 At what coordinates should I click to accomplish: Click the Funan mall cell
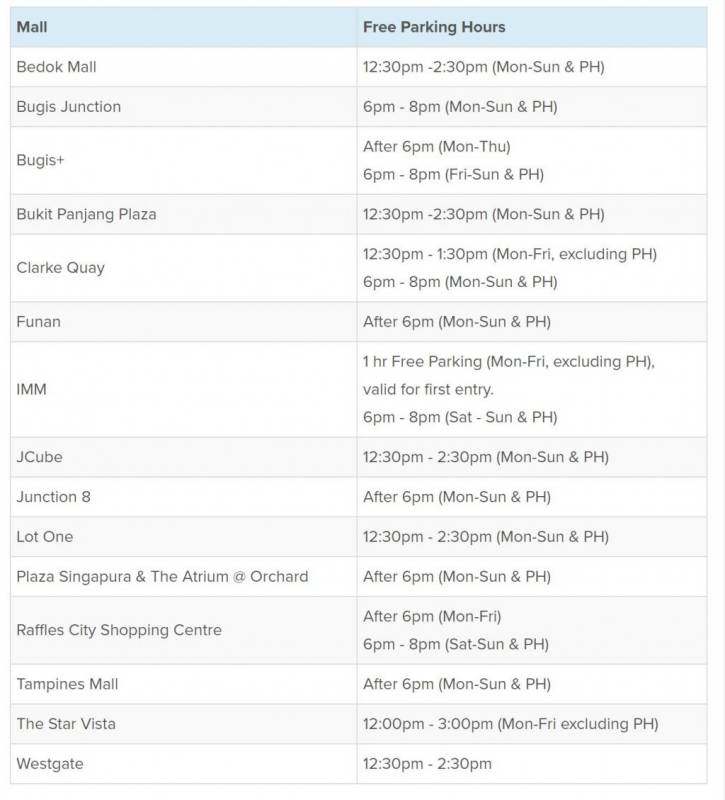tap(39, 322)
